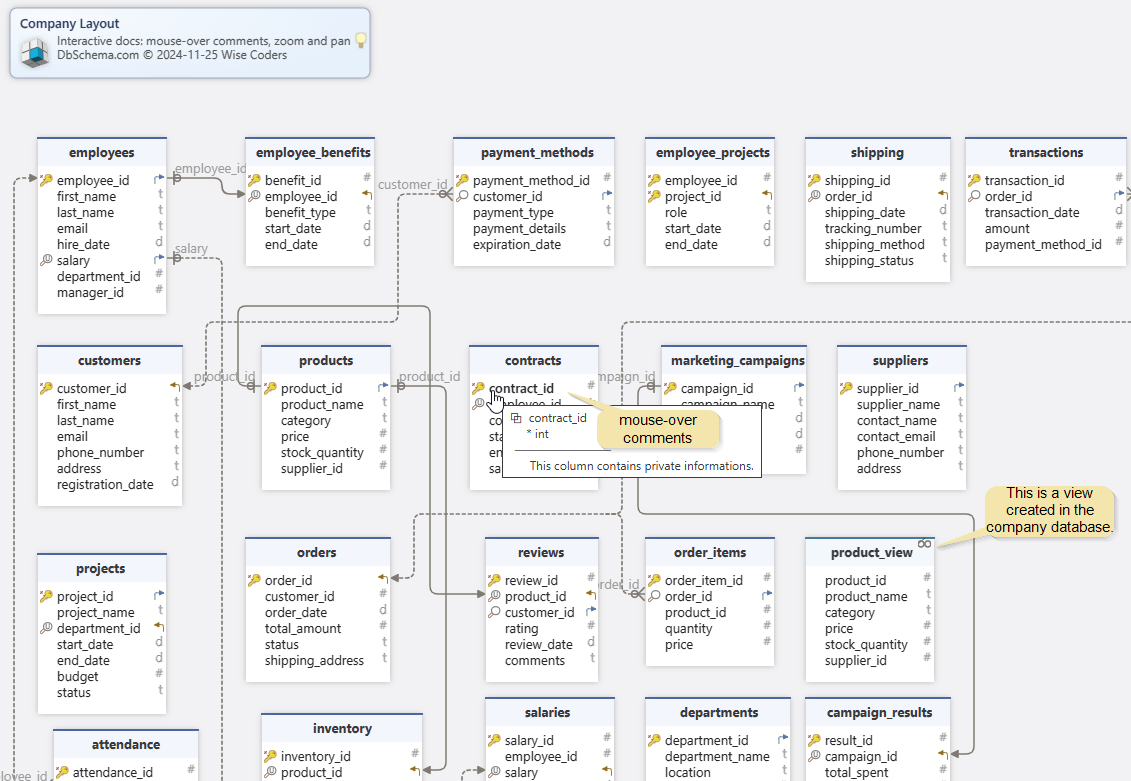Select the employee_benefits table header
This screenshot has height=781, width=1131.
(x=313, y=153)
